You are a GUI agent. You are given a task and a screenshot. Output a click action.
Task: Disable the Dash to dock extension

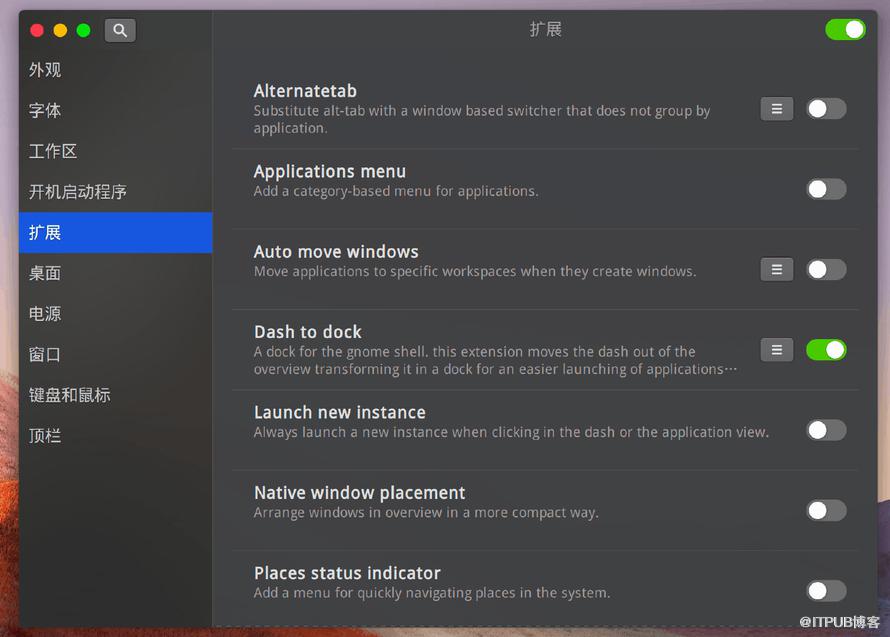pos(826,350)
